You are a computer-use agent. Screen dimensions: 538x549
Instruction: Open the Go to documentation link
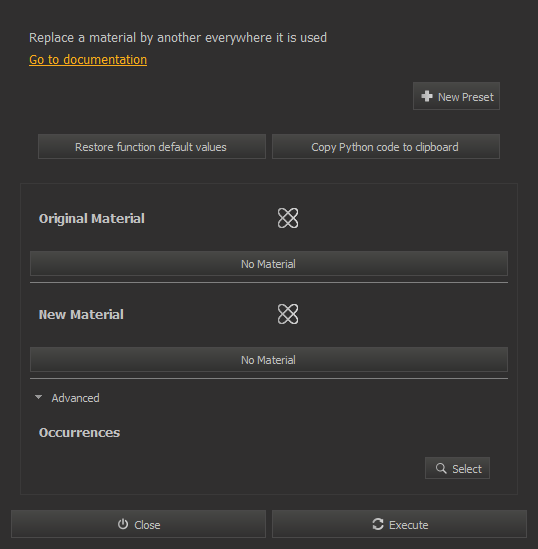(88, 60)
